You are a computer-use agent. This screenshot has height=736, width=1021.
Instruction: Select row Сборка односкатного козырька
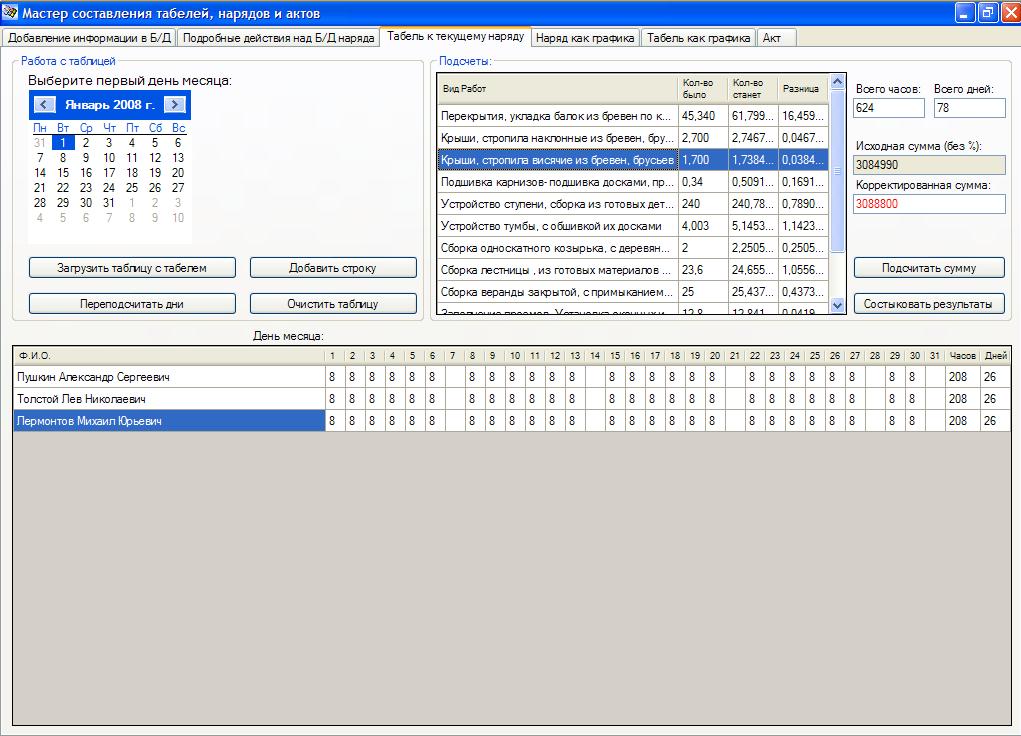click(633, 248)
